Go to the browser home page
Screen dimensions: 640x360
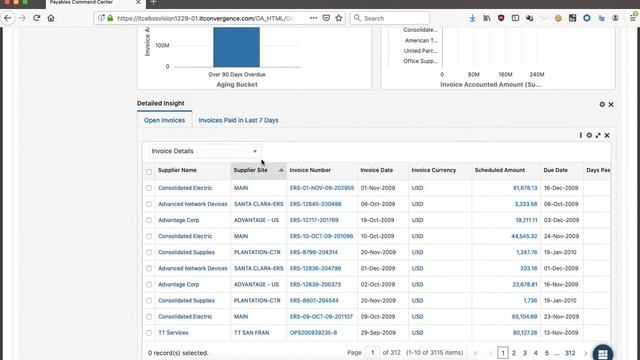pyautogui.click(x=51, y=18)
